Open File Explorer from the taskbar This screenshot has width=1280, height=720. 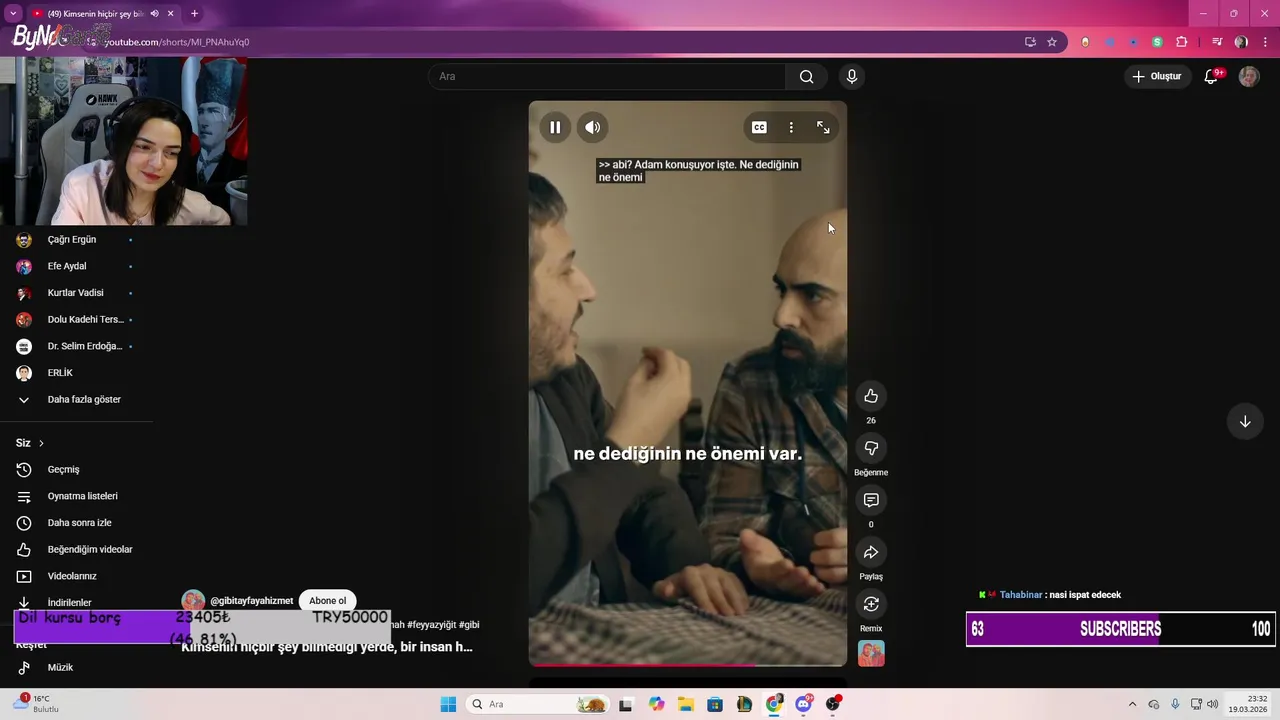686,704
